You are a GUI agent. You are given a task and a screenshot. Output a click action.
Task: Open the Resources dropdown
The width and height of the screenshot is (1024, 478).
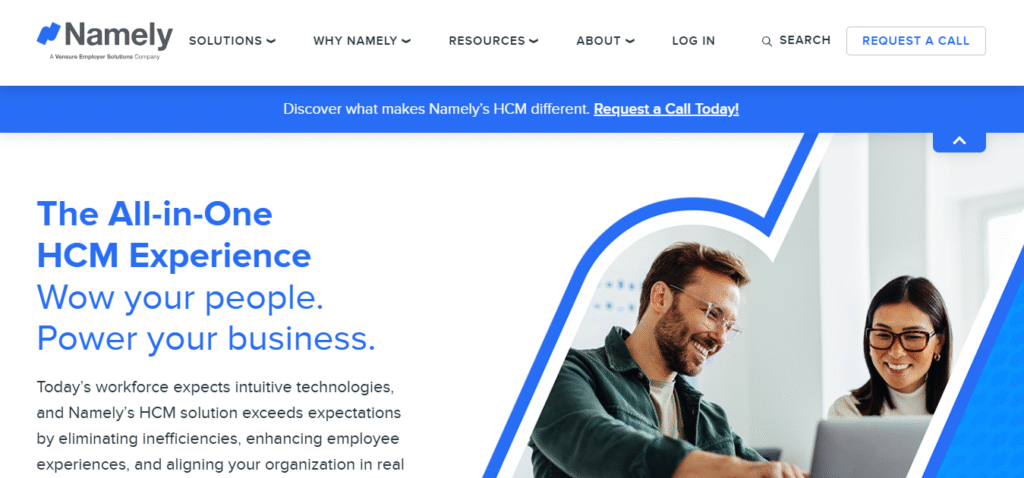pyautogui.click(x=493, y=40)
